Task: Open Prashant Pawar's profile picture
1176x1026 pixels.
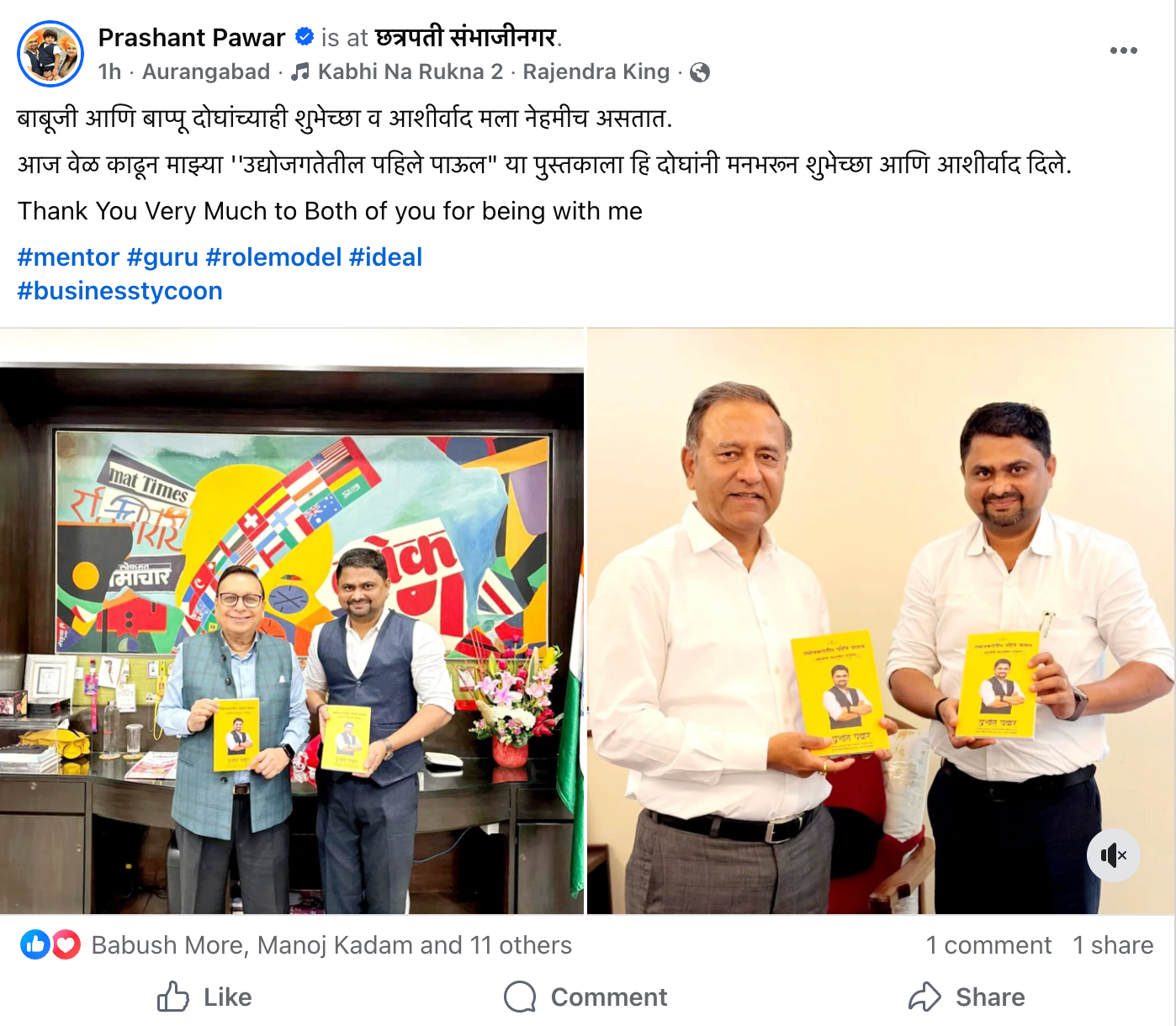Action: tap(50, 54)
